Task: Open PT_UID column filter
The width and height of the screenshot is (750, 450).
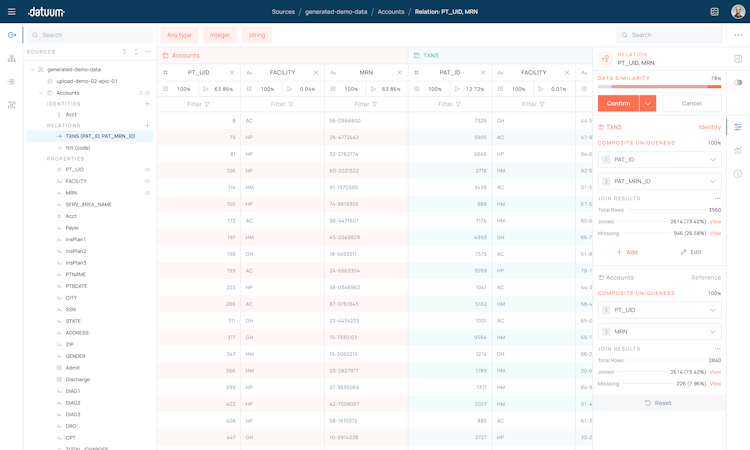Action: click(199, 104)
